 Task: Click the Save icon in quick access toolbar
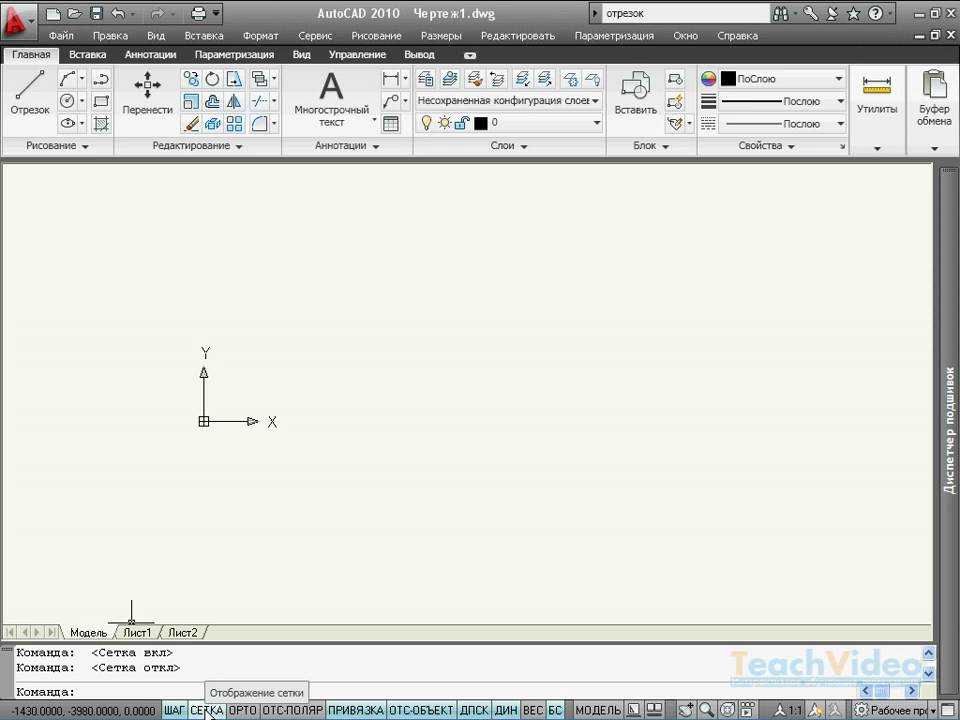96,13
